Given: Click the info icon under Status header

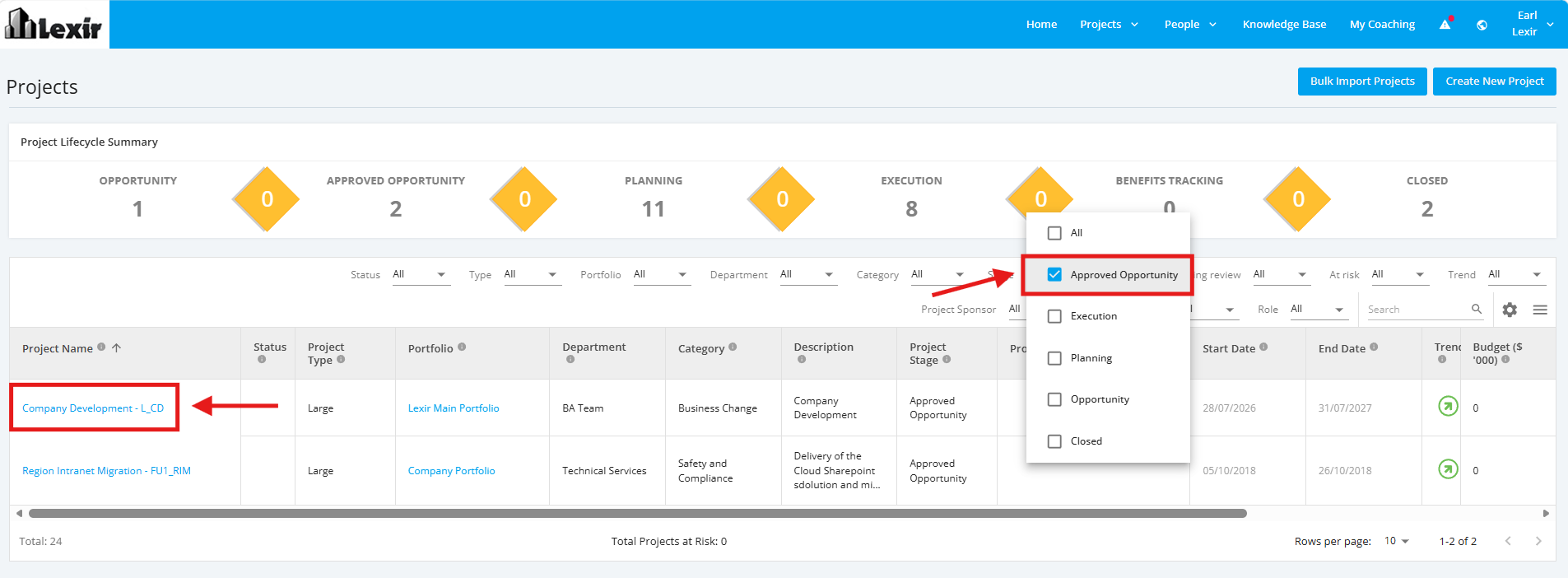Looking at the screenshot, I should [x=262, y=359].
